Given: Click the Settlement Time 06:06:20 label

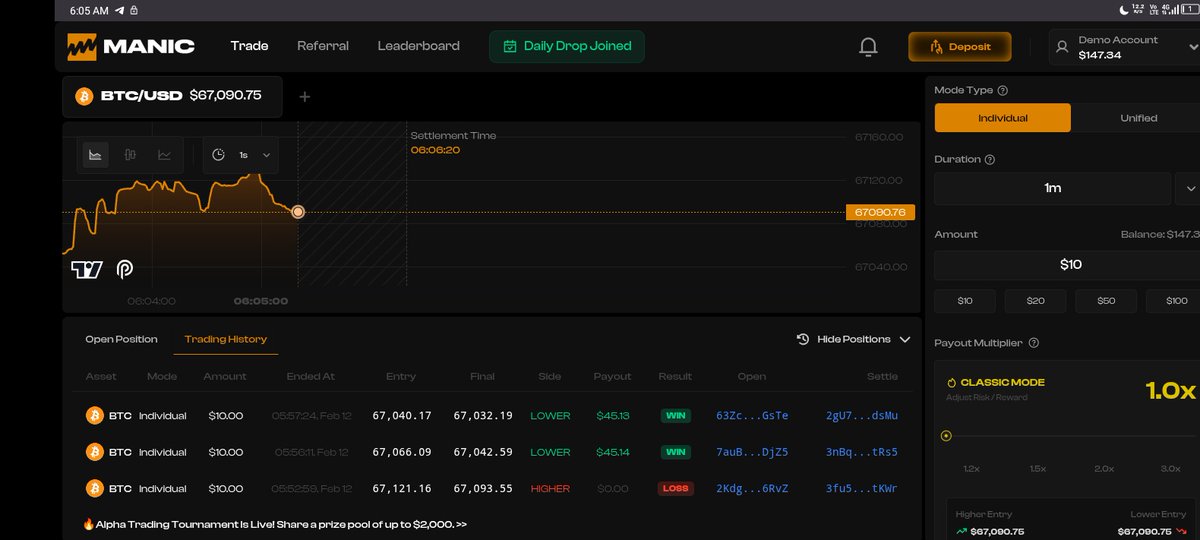Looking at the screenshot, I should [453, 143].
